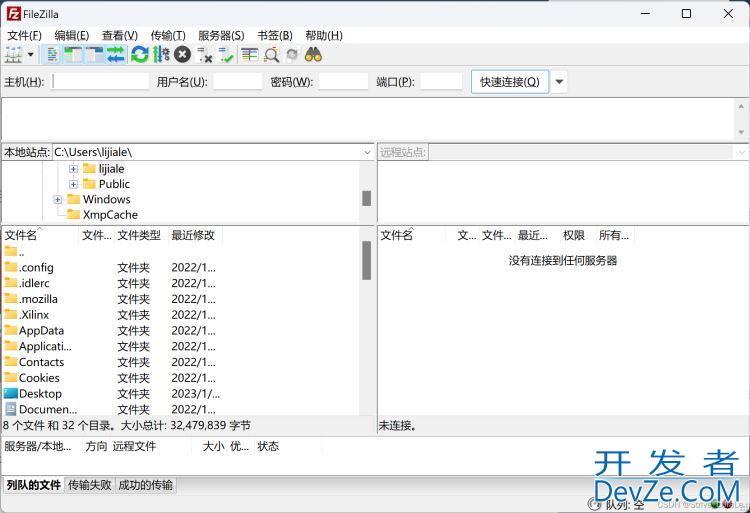Toggle the local directory tree
Viewport: 750px width, 513px height.
(73, 55)
